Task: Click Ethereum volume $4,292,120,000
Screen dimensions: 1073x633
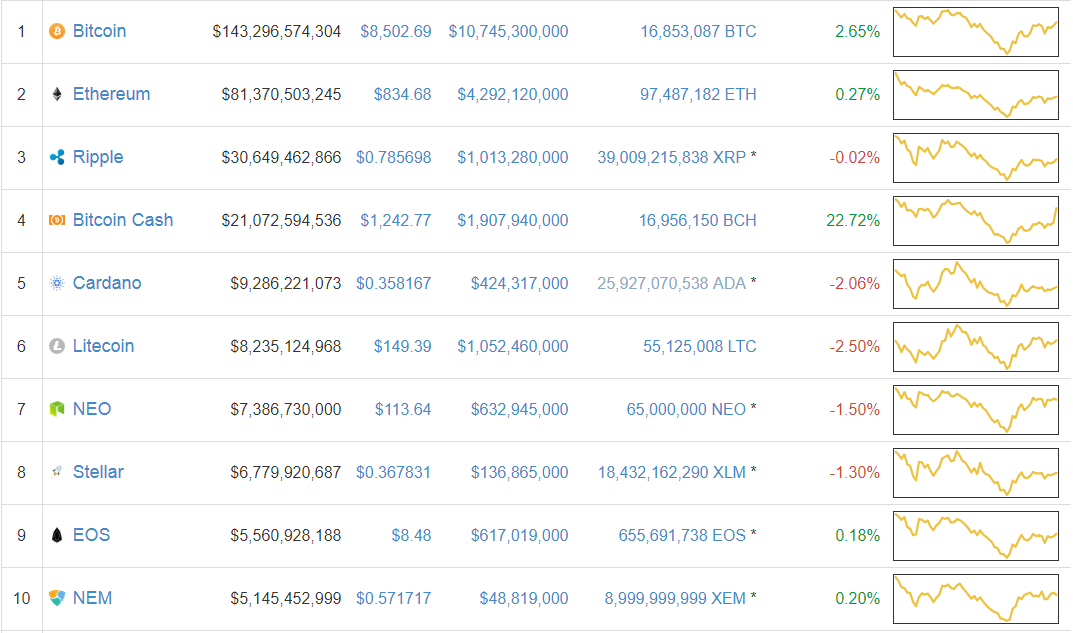Action: (x=513, y=94)
